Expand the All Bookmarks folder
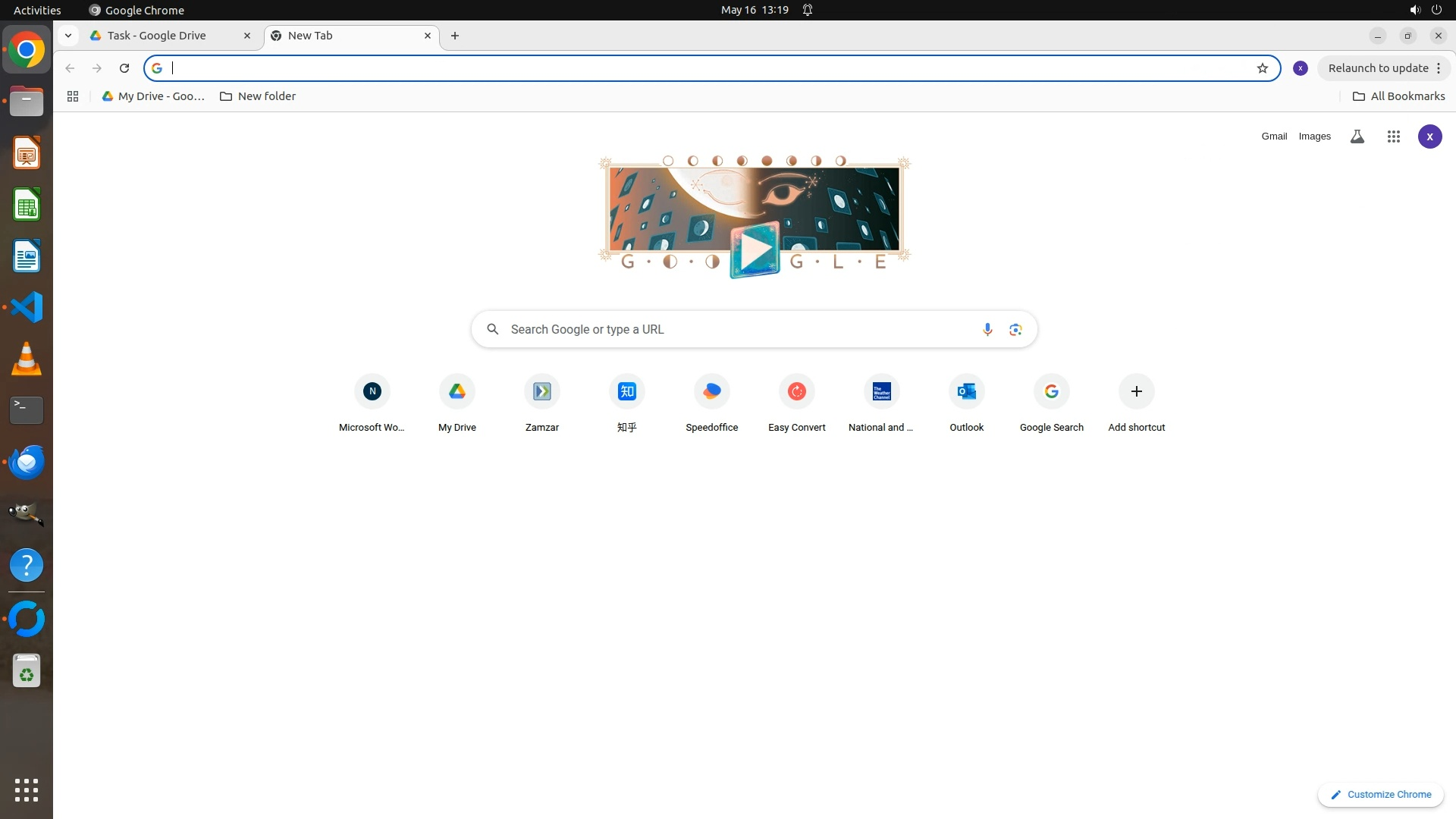The image size is (1456, 819). 1398,96
